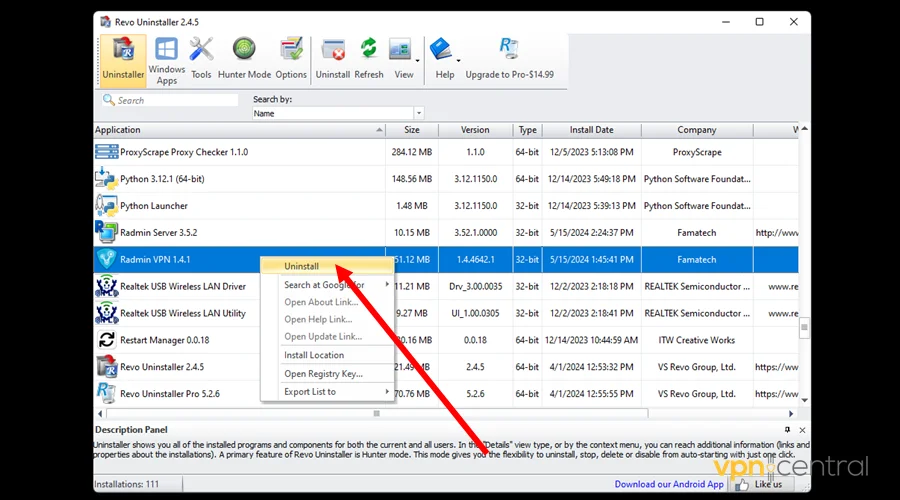This screenshot has height=500, width=900.
Task: Activate Hunter Mode
Action: [244, 60]
